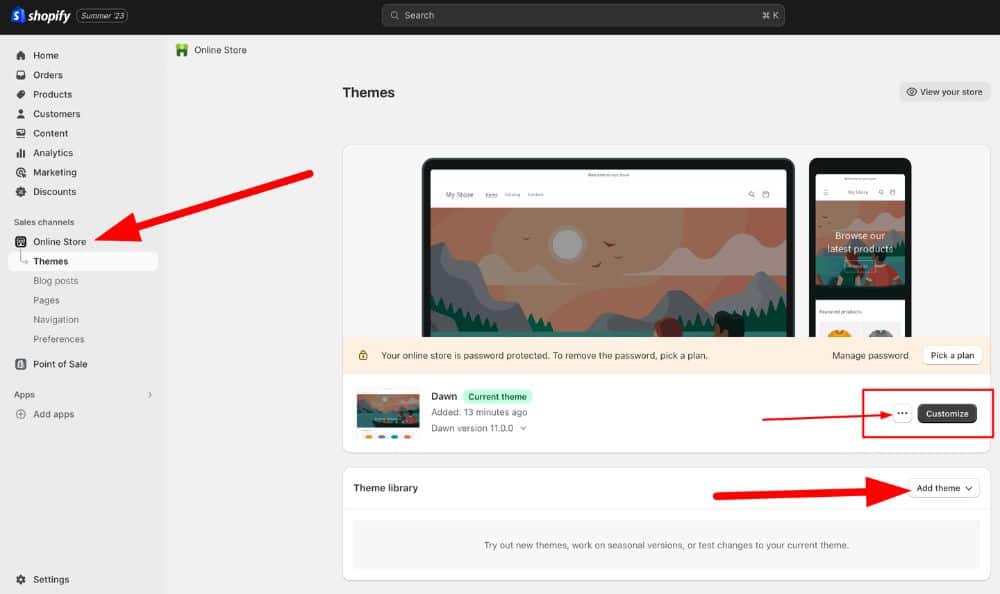Click the Customers person icon
The width and height of the screenshot is (1000, 594).
coord(21,114)
